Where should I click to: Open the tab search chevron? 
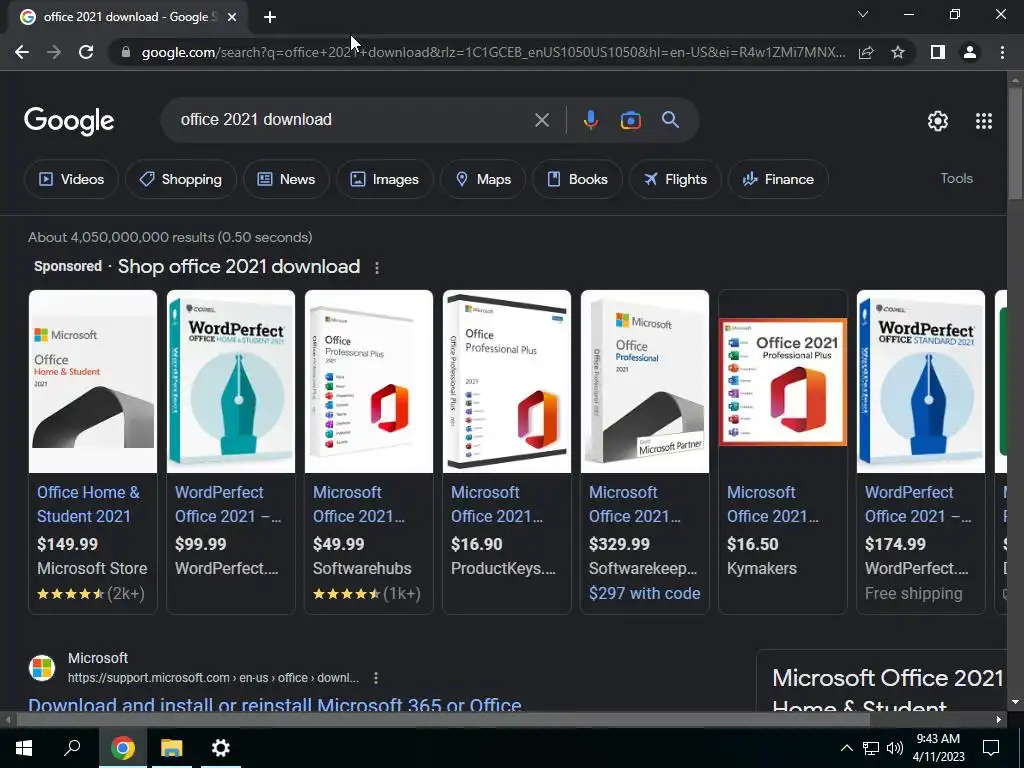point(863,14)
